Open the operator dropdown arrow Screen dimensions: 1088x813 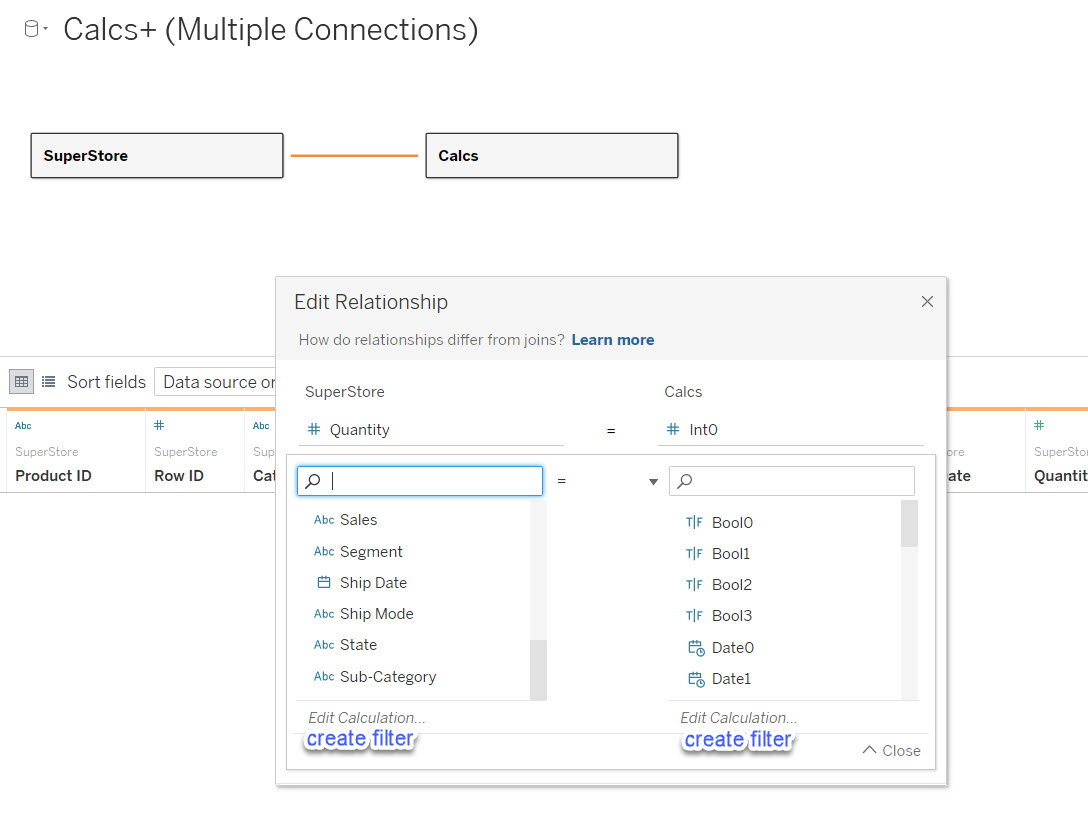[653, 481]
